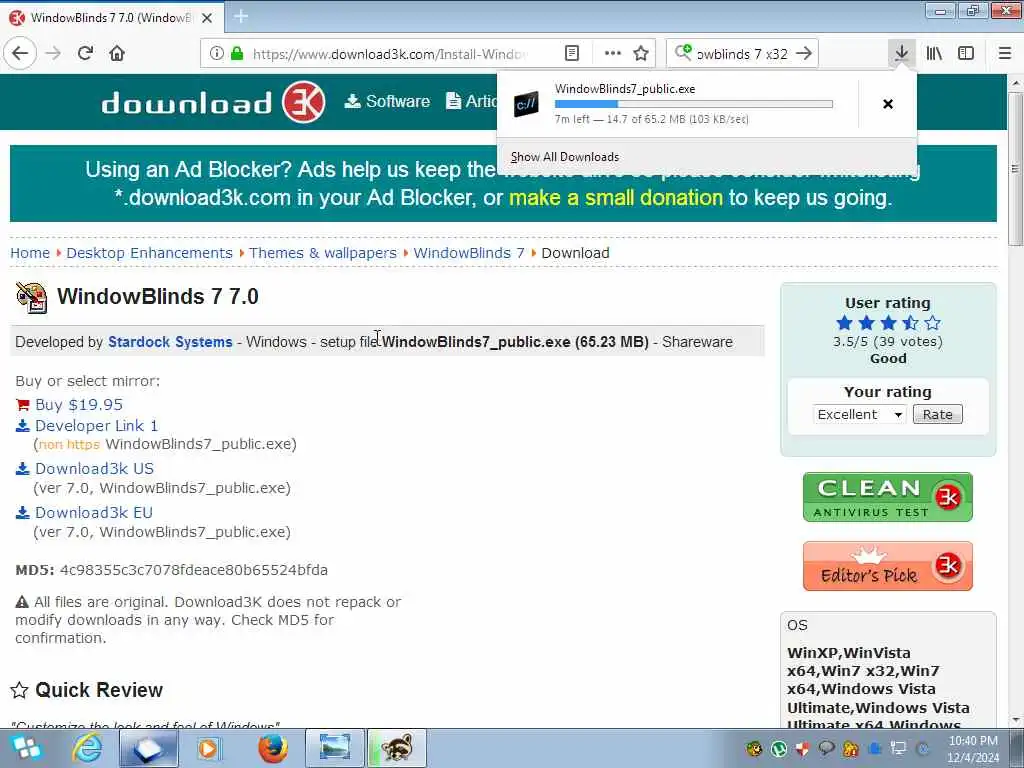The image size is (1024, 768).
Task: Close the WindowBlinds 7 tab
Action: pos(207,18)
